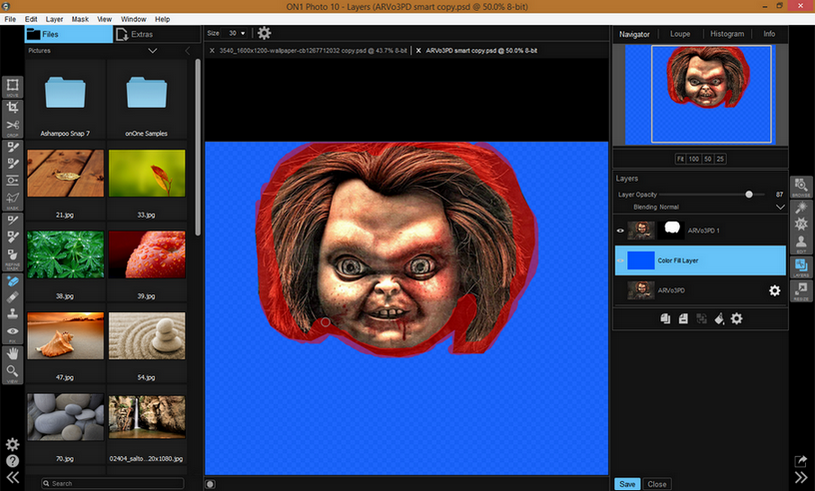Image resolution: width=815 pixels, height=491 pixels.
Task: Switch to the Histogram tab
Action: (727, 34)
